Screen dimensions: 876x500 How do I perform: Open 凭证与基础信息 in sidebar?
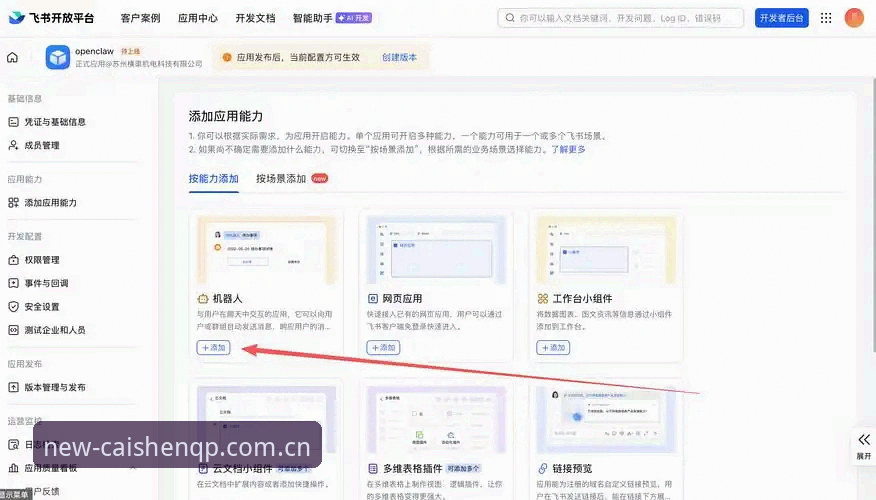point(55,122)
